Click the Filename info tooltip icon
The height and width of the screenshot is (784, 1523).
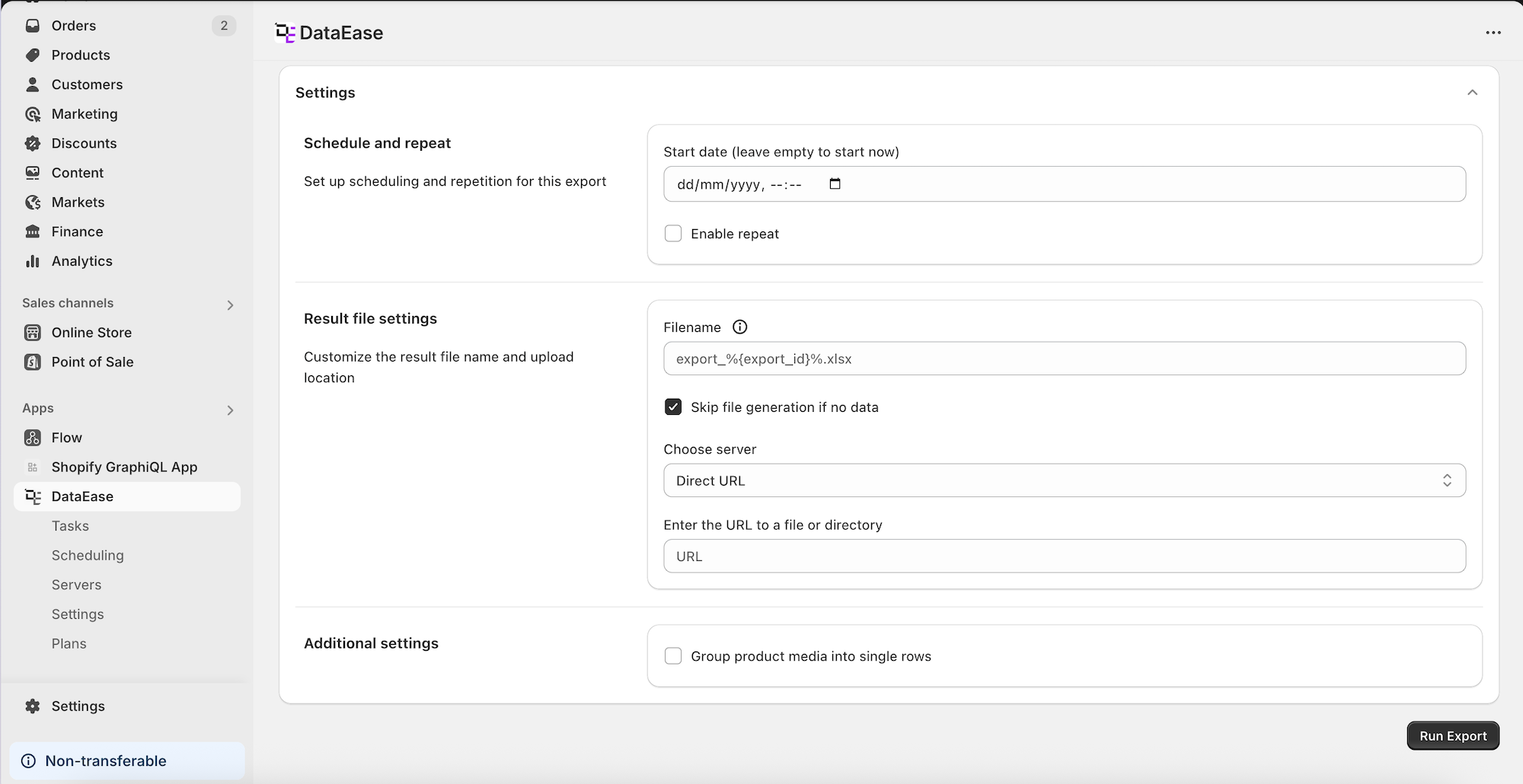[739, 327]
